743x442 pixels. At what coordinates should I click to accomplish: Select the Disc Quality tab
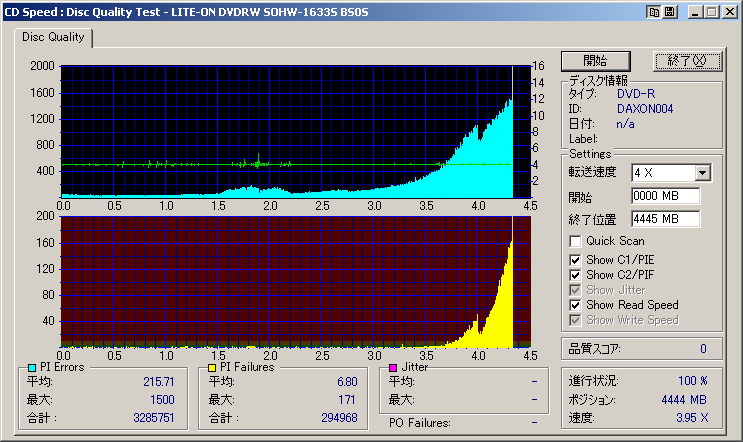pos(53,37)
